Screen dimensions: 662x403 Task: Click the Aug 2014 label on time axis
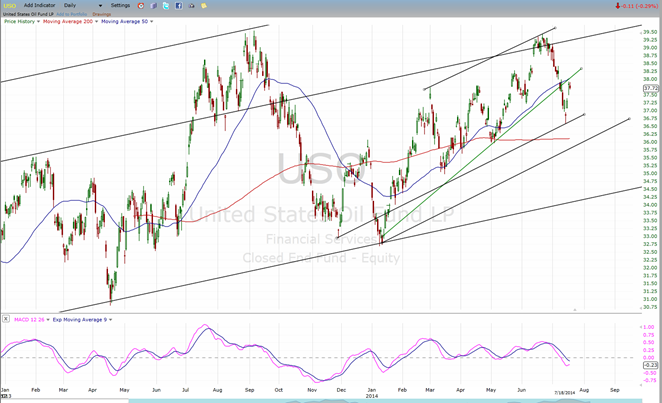pos(584,390)
